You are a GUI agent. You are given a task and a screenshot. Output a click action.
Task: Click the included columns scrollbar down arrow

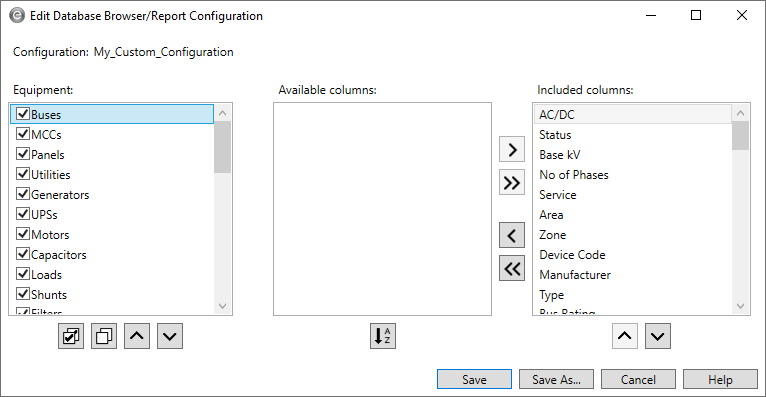coord(741,306)
